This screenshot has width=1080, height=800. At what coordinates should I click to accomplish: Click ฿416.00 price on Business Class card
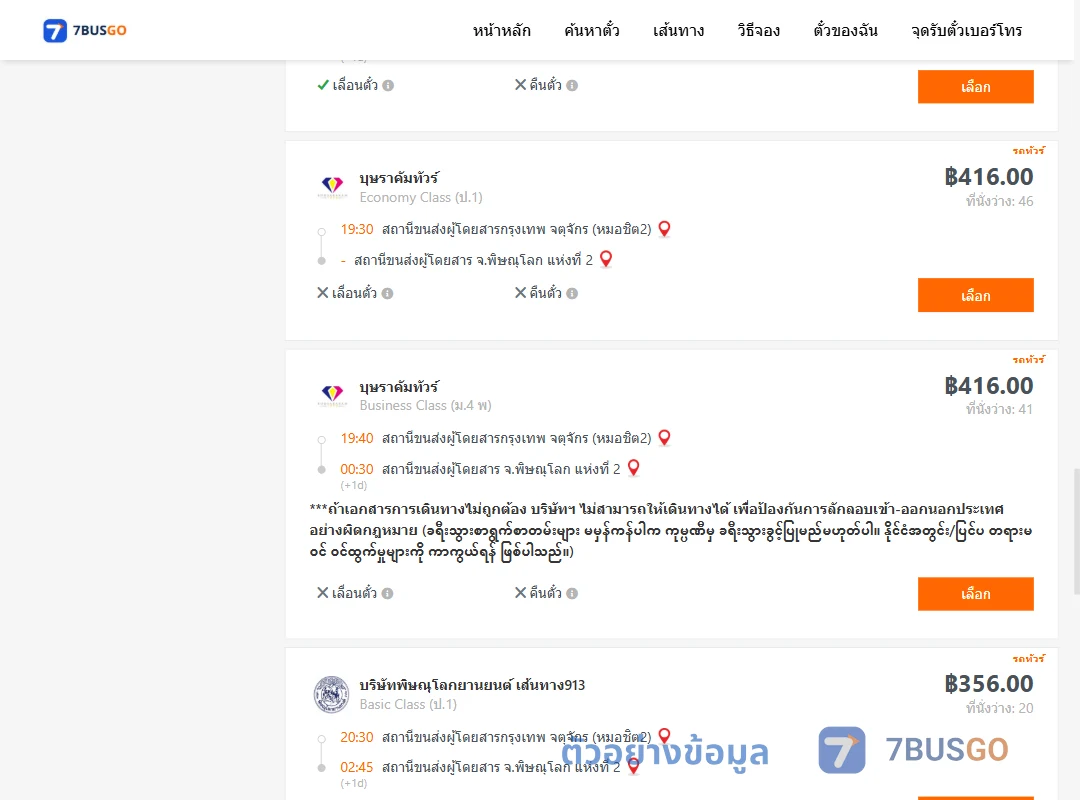click(988, 386)
